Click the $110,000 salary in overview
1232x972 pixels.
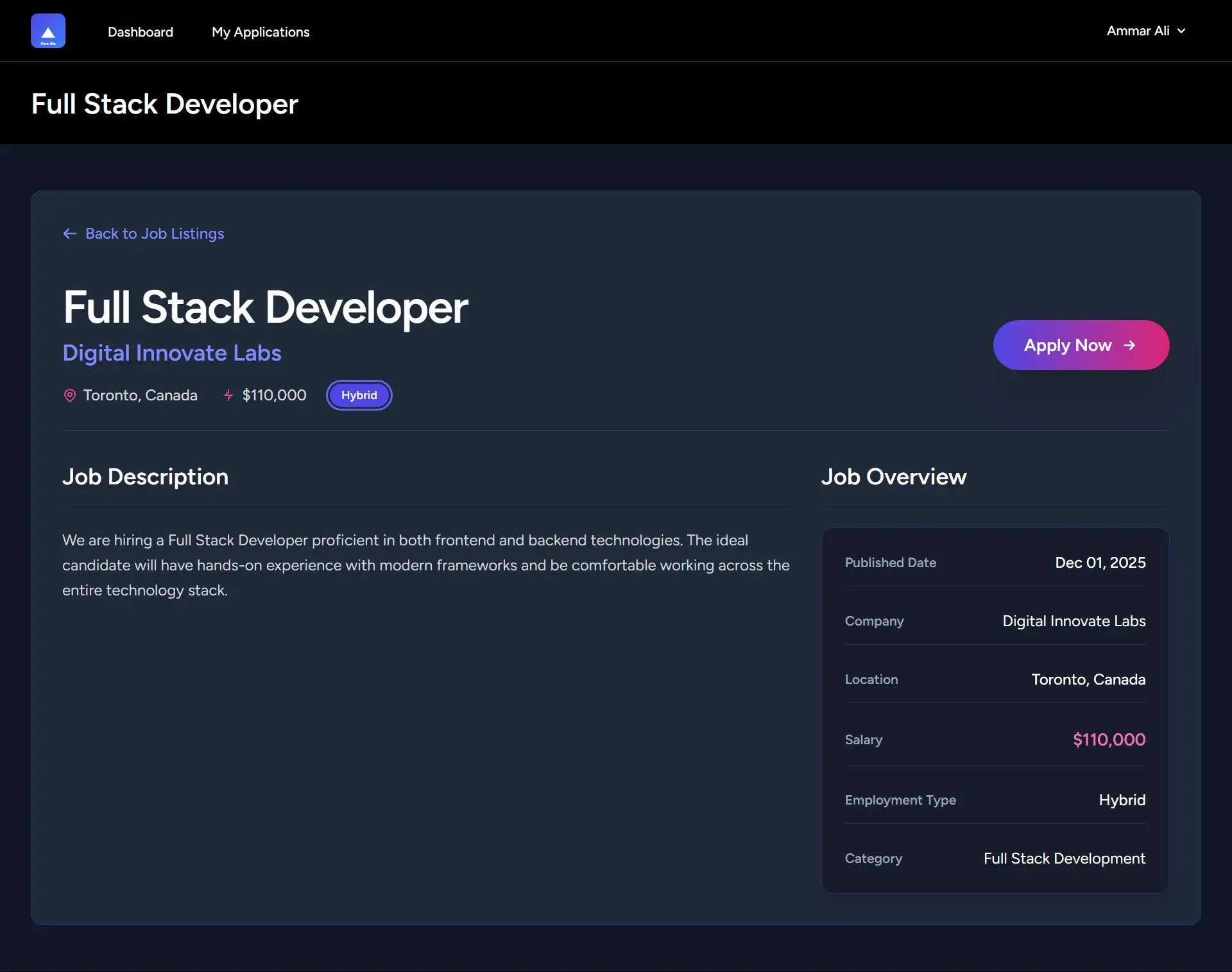click(1109, 740)
